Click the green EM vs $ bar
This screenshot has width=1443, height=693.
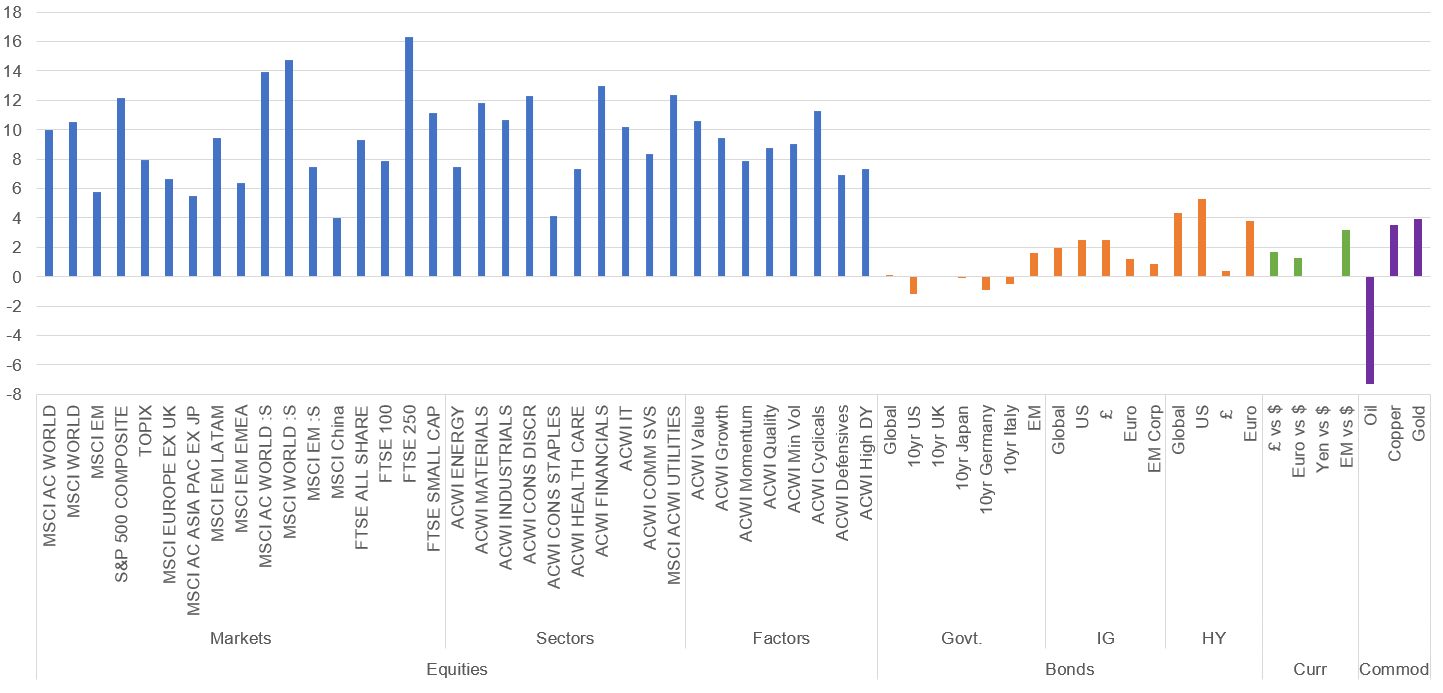click(x=1346, y=253)
